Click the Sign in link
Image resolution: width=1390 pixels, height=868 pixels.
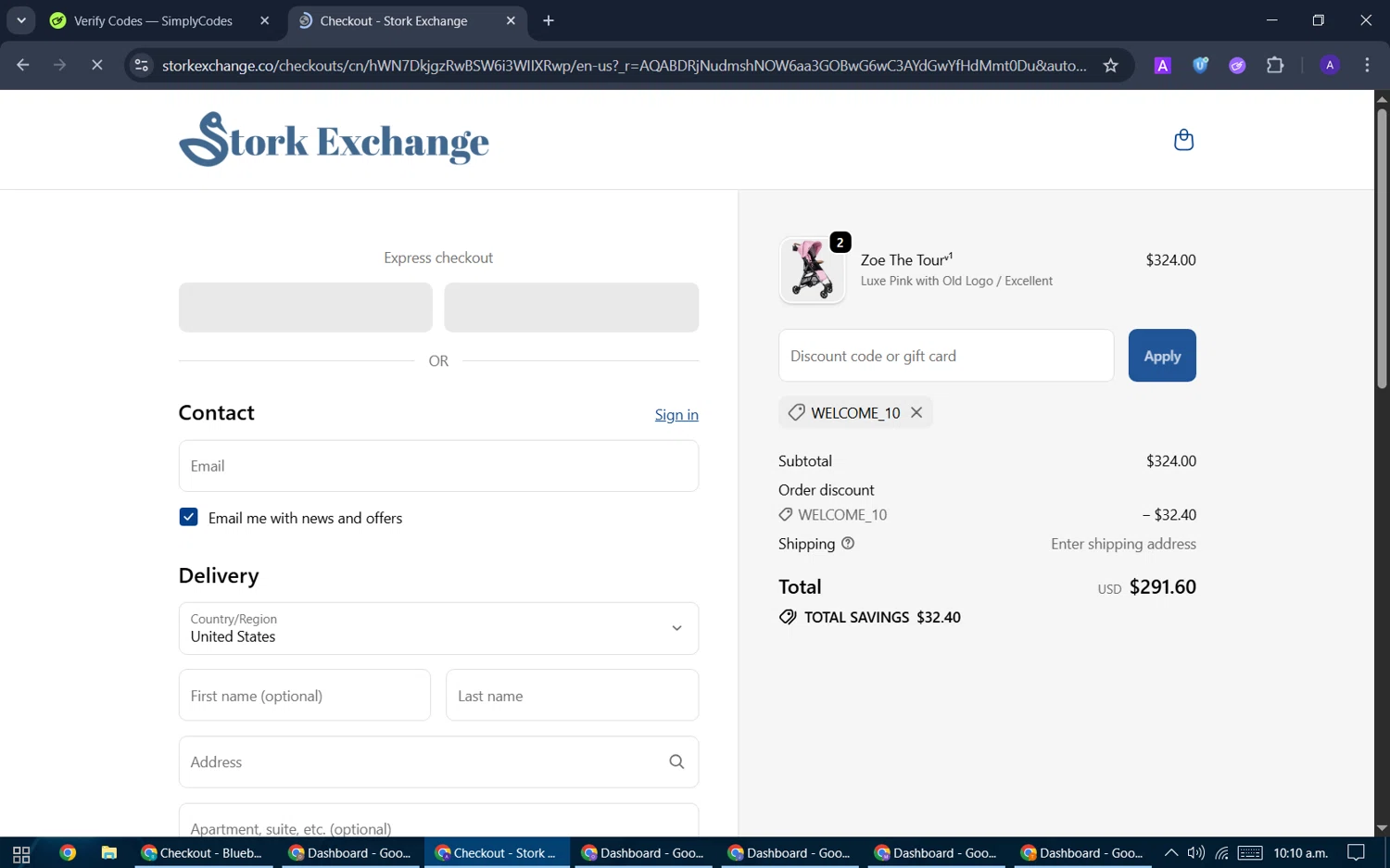676,414
